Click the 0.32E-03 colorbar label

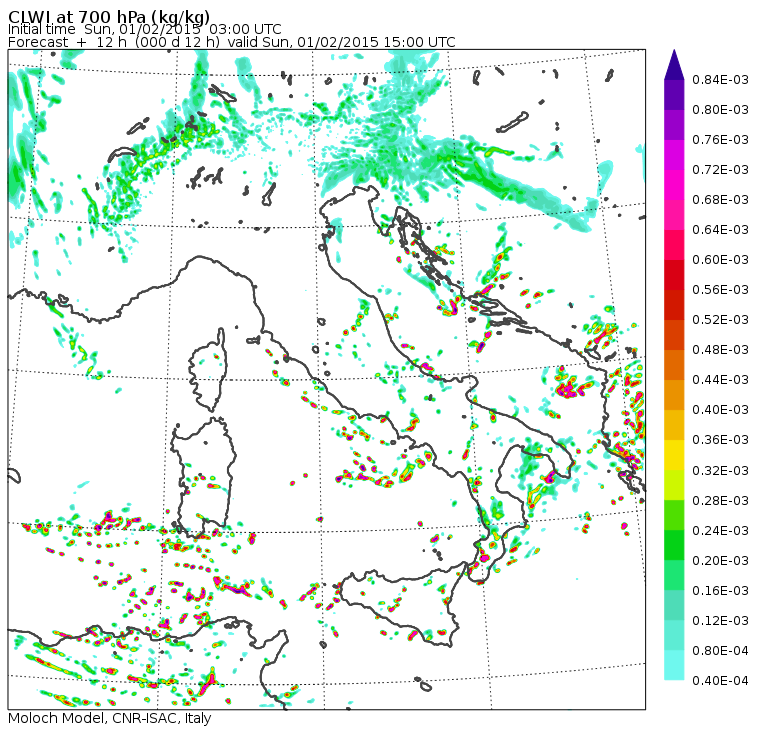coord(720,470)
